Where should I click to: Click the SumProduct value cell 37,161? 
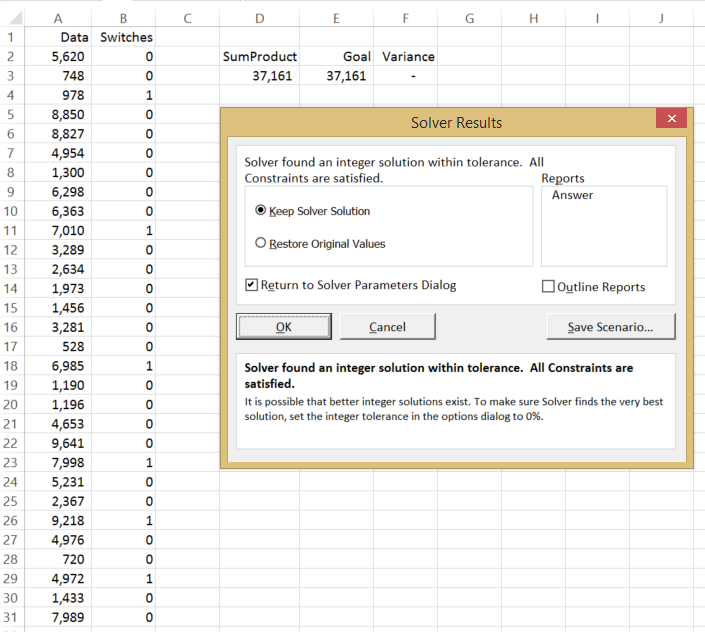[260, 76]
